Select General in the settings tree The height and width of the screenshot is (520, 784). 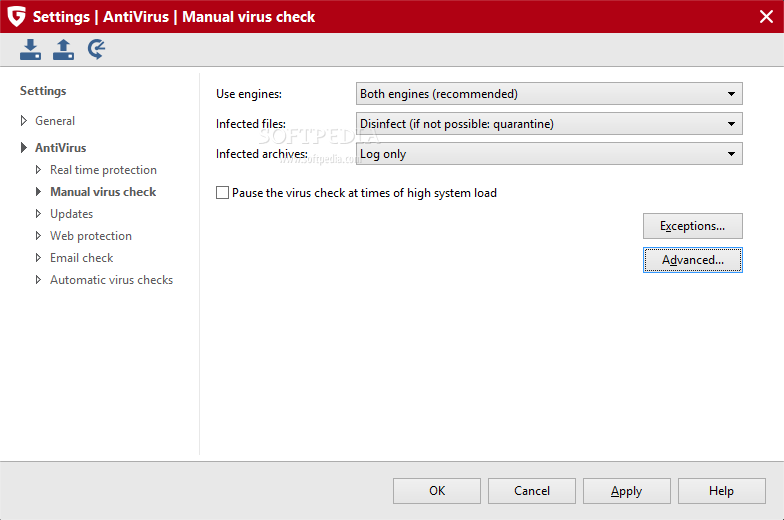[55, 120]
